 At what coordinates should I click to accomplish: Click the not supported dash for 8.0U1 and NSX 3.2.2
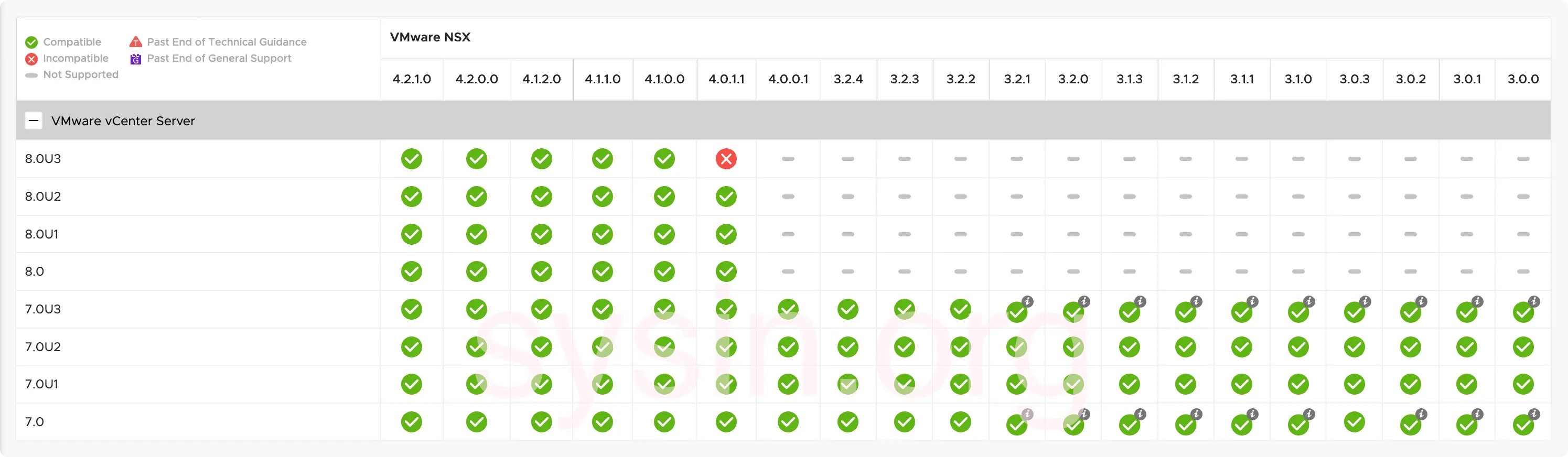tap(961, 234)
